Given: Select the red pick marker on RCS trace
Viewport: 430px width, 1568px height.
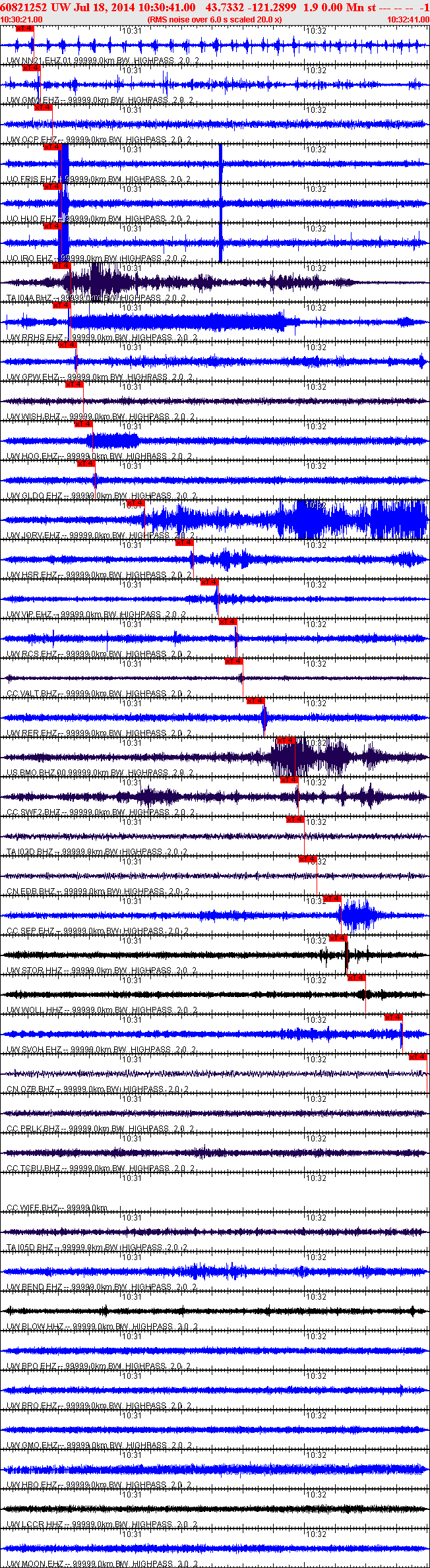Looking at the screenshot, I should (x=228, y=622).
